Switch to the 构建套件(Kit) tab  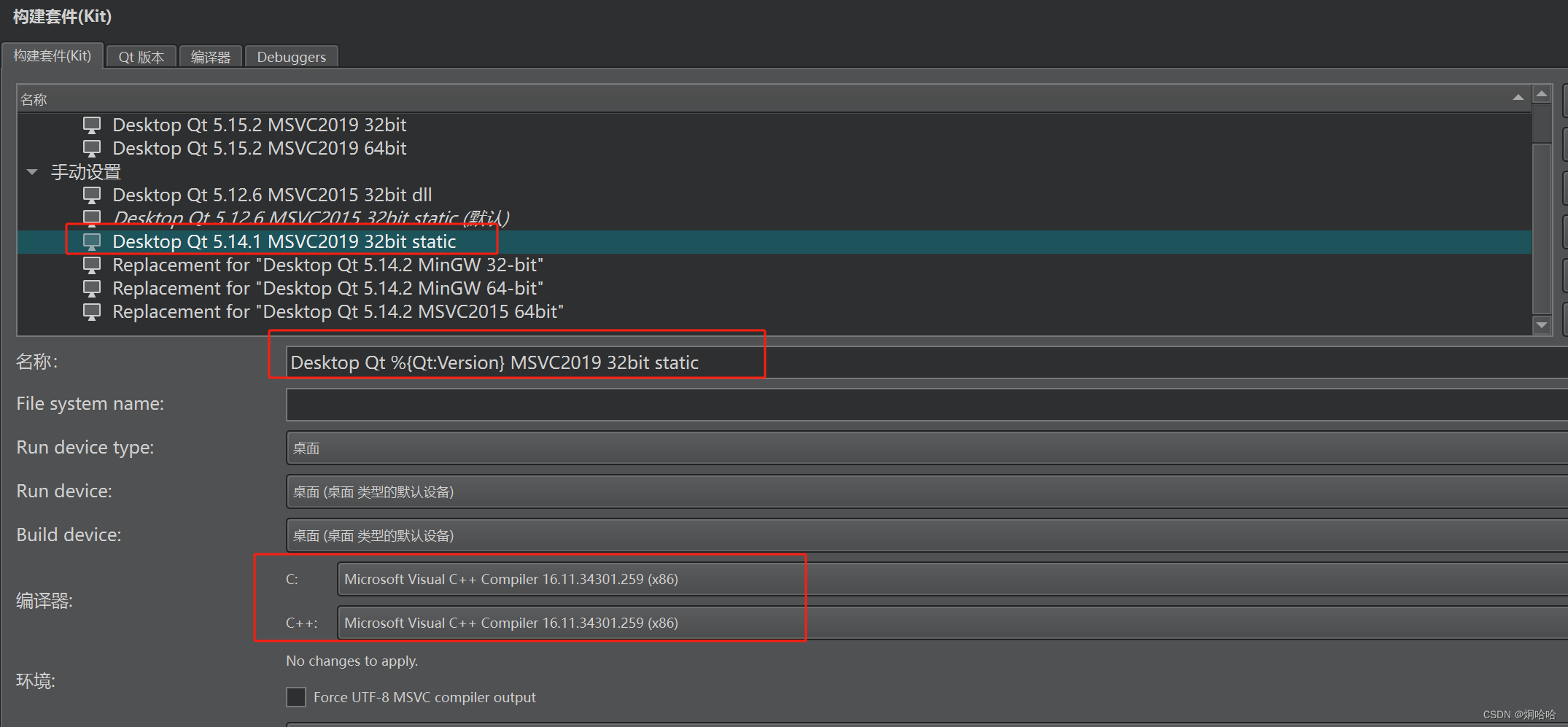53,56
